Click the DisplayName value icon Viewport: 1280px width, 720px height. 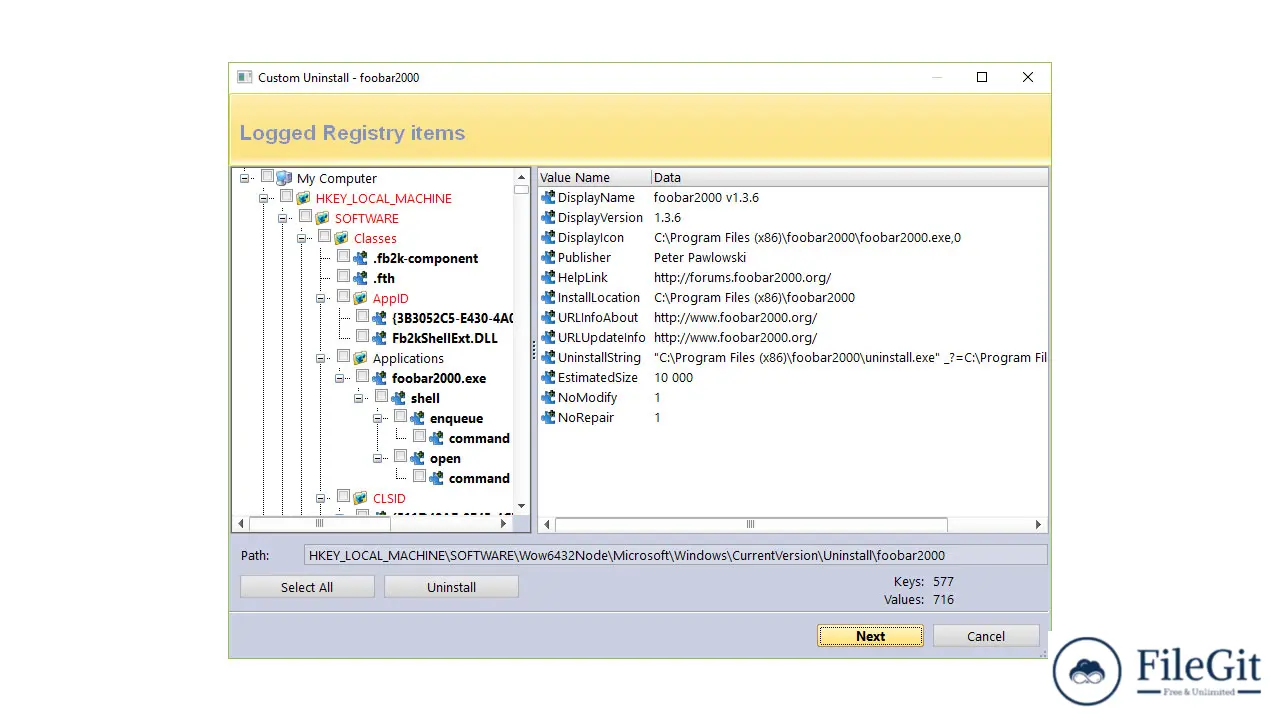coord(548,198)
